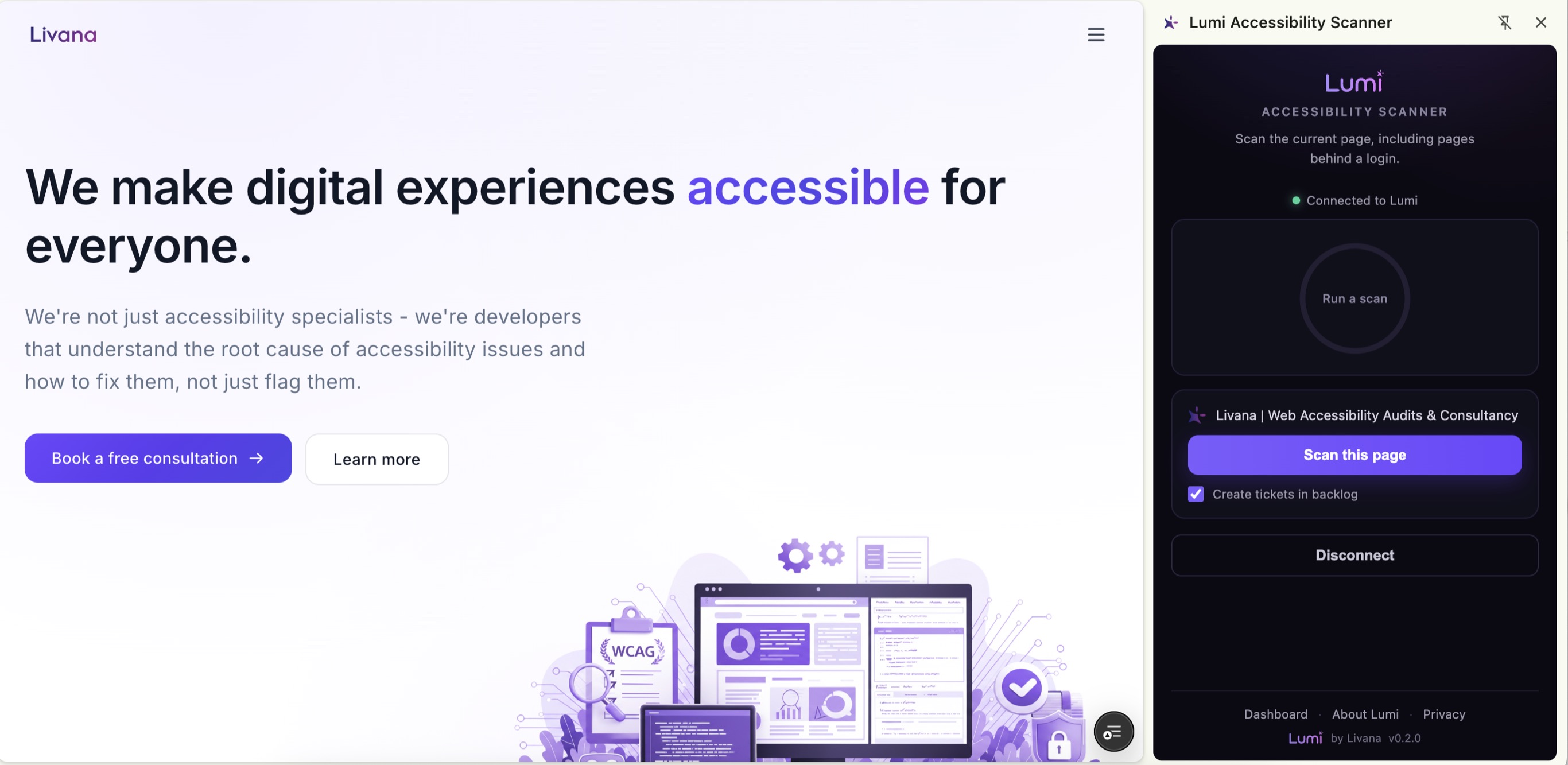The image size is (1568, 765).
Task: Click the arrow on consultation button
Action: click(x=256, y=459)
